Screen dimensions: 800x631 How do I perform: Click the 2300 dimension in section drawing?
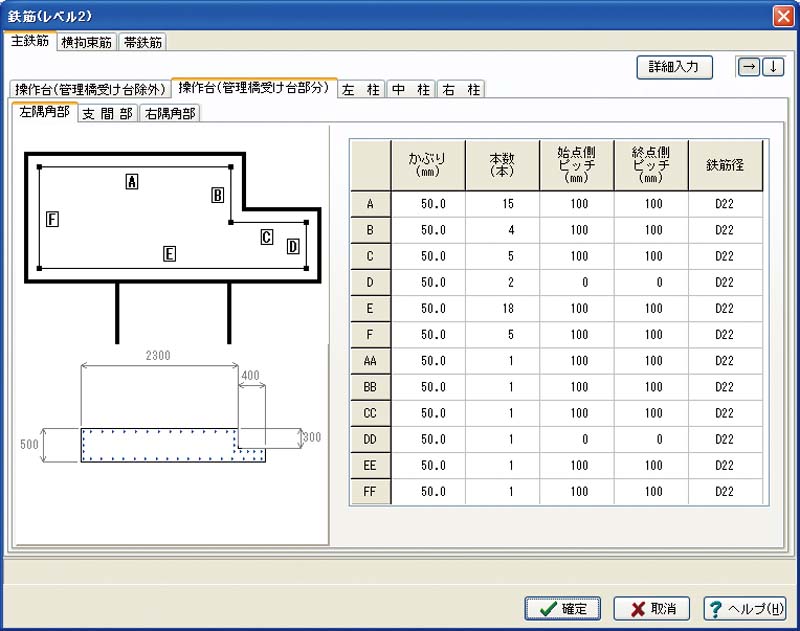click(158, 356)
